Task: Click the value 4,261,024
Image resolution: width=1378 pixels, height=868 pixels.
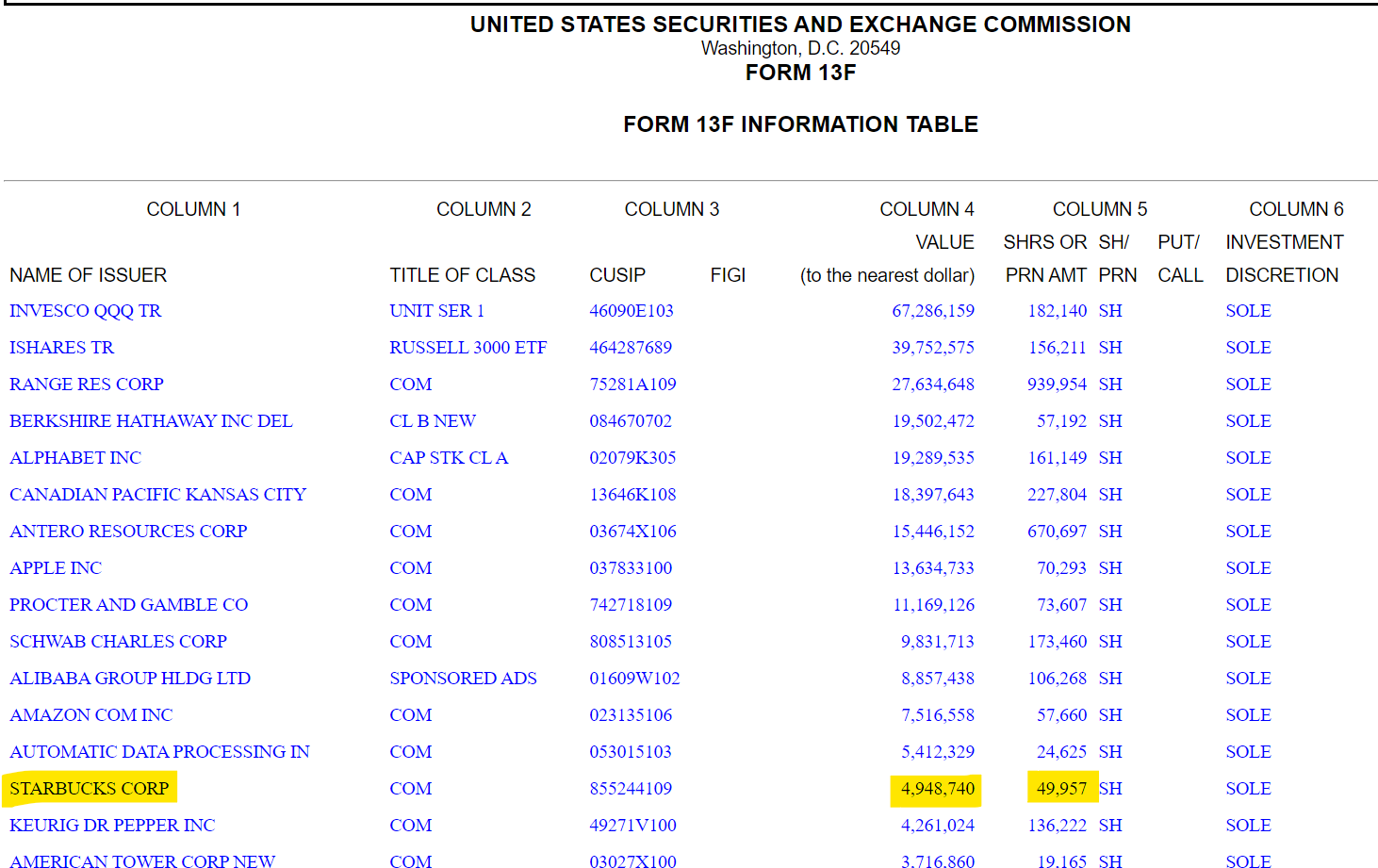Action: pyautogui.click(x=938, y=826)
